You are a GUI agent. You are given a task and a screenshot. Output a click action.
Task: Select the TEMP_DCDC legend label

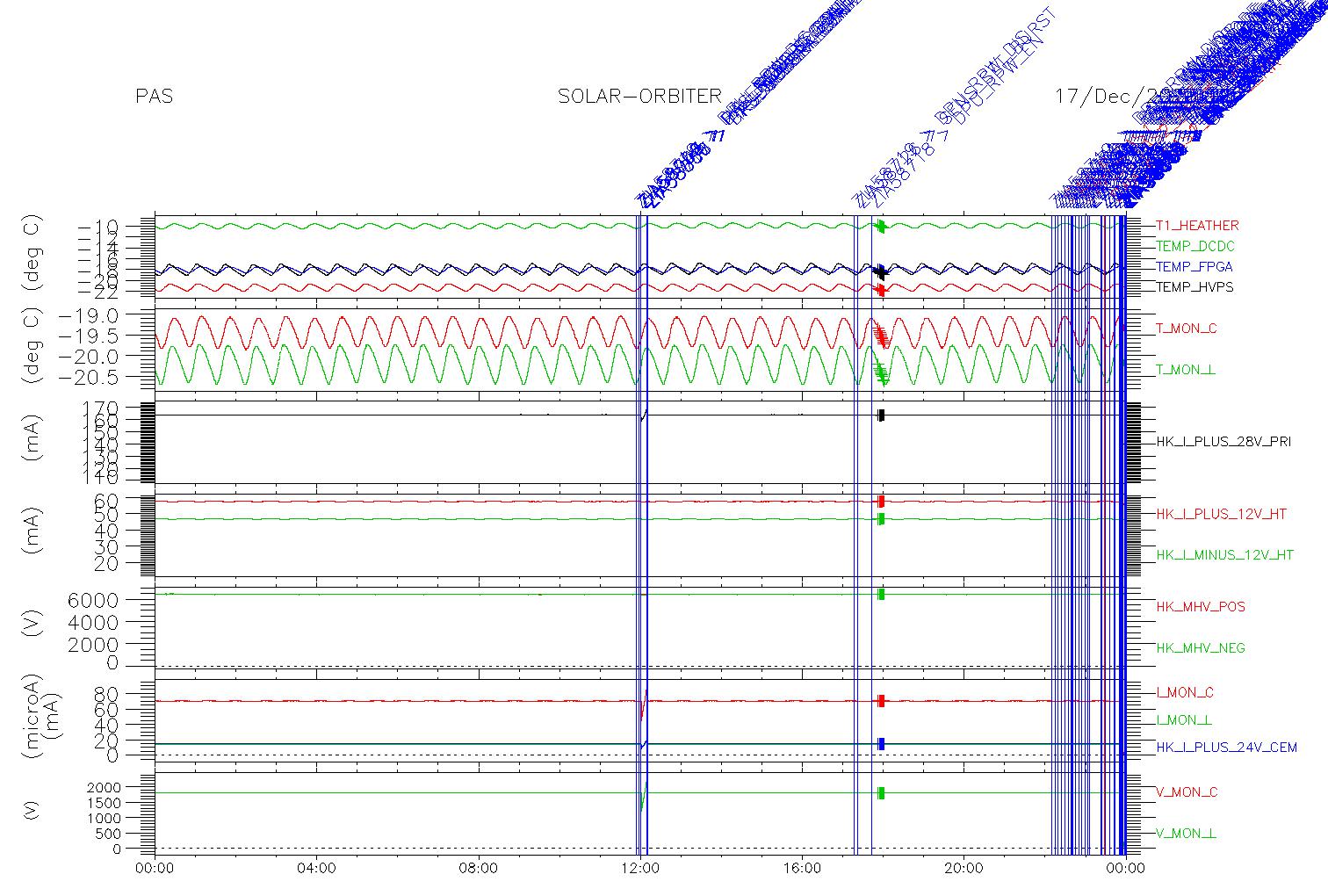pyautogui.click(x=1195, y=246)
